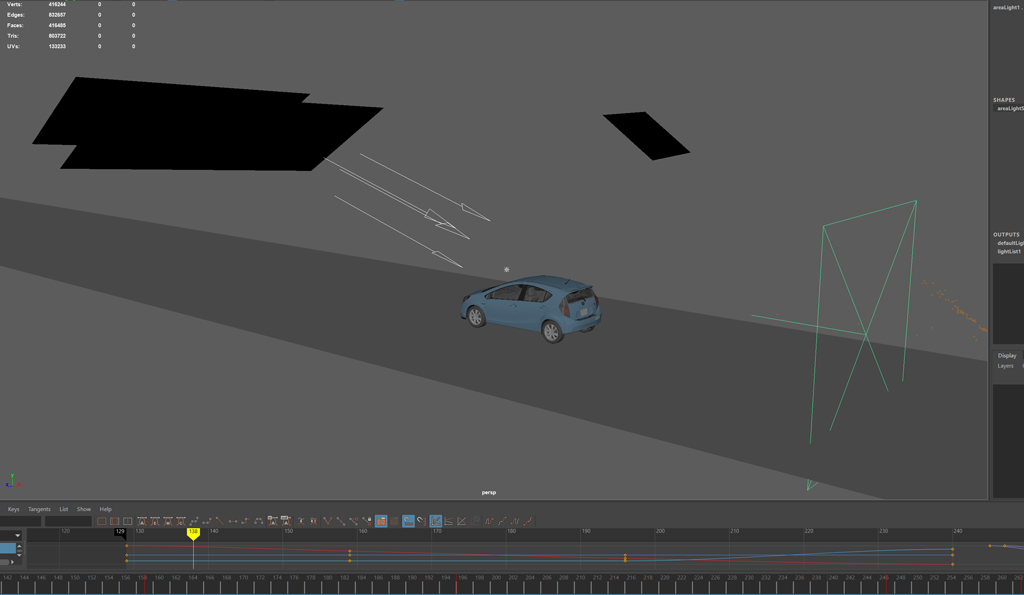Select the areaLightShape node in the Channel Box
This screenshot has height=595, width=1024.
tap(1010, 112)
